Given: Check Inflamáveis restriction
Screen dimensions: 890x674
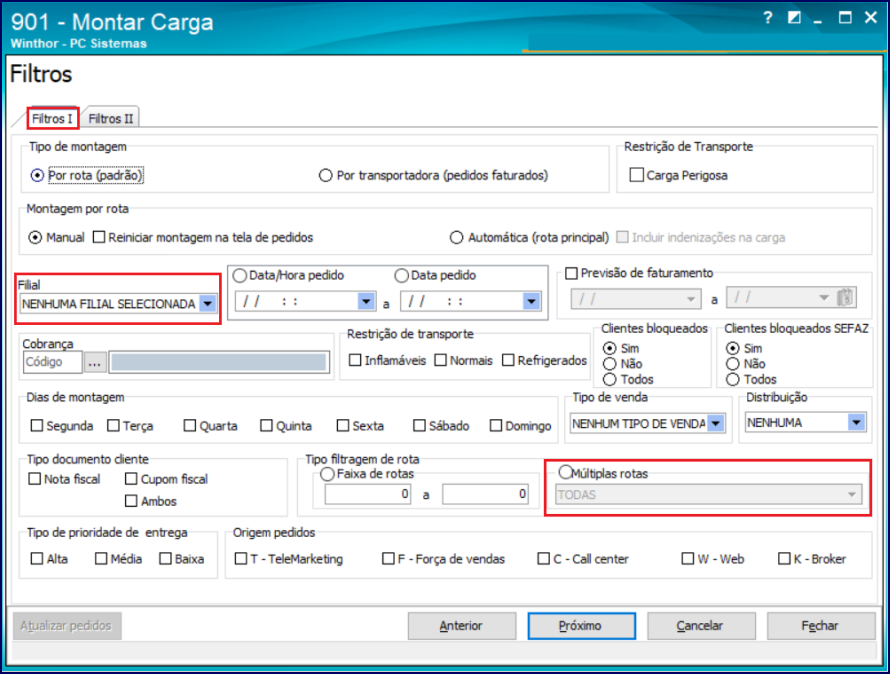Looking at the screenshot, I should click(355, 360).
